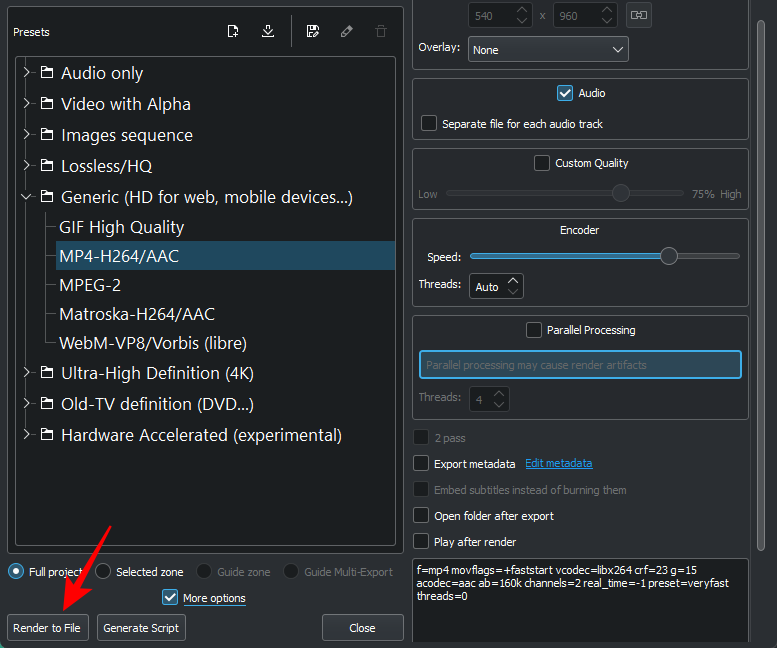This screenshot has width=777, height=648.
Task: Click the Lossless/HQ folder icon
Action: [46, 166]
